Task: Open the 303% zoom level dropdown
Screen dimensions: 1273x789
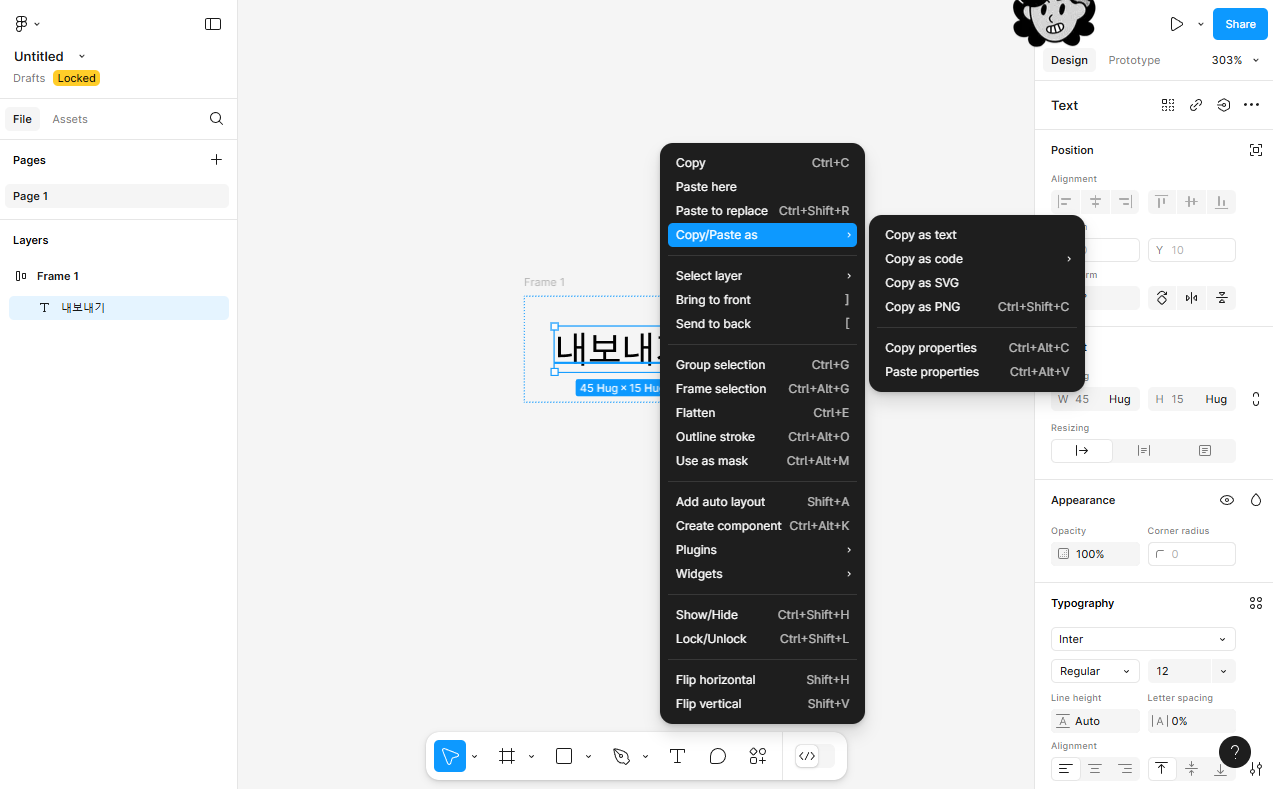Action: point(1234,60)
